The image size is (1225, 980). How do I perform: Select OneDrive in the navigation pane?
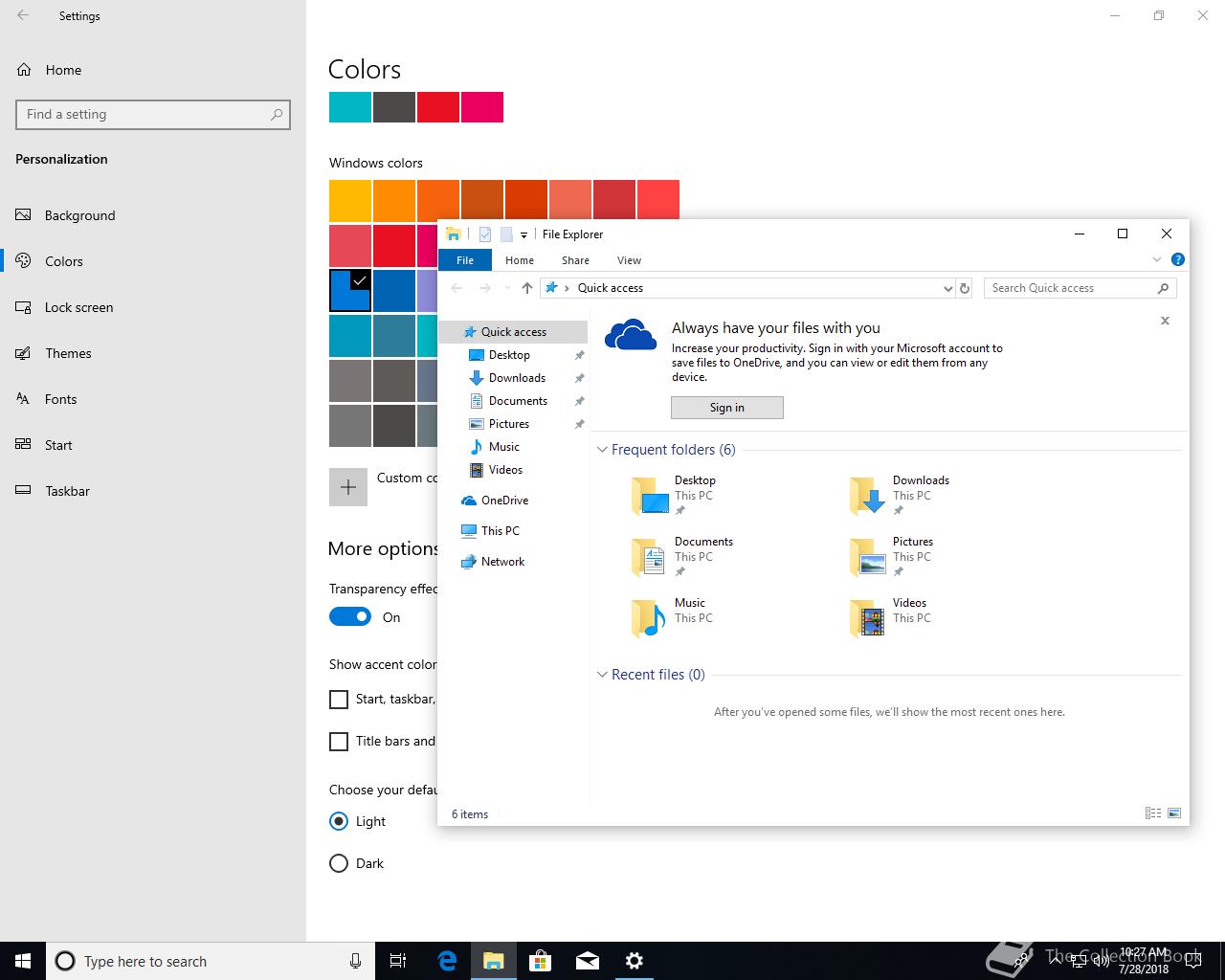pos(504,501)
